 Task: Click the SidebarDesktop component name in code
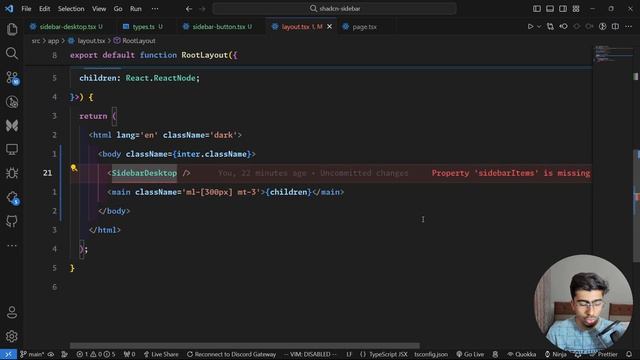[x=144, y=173]
